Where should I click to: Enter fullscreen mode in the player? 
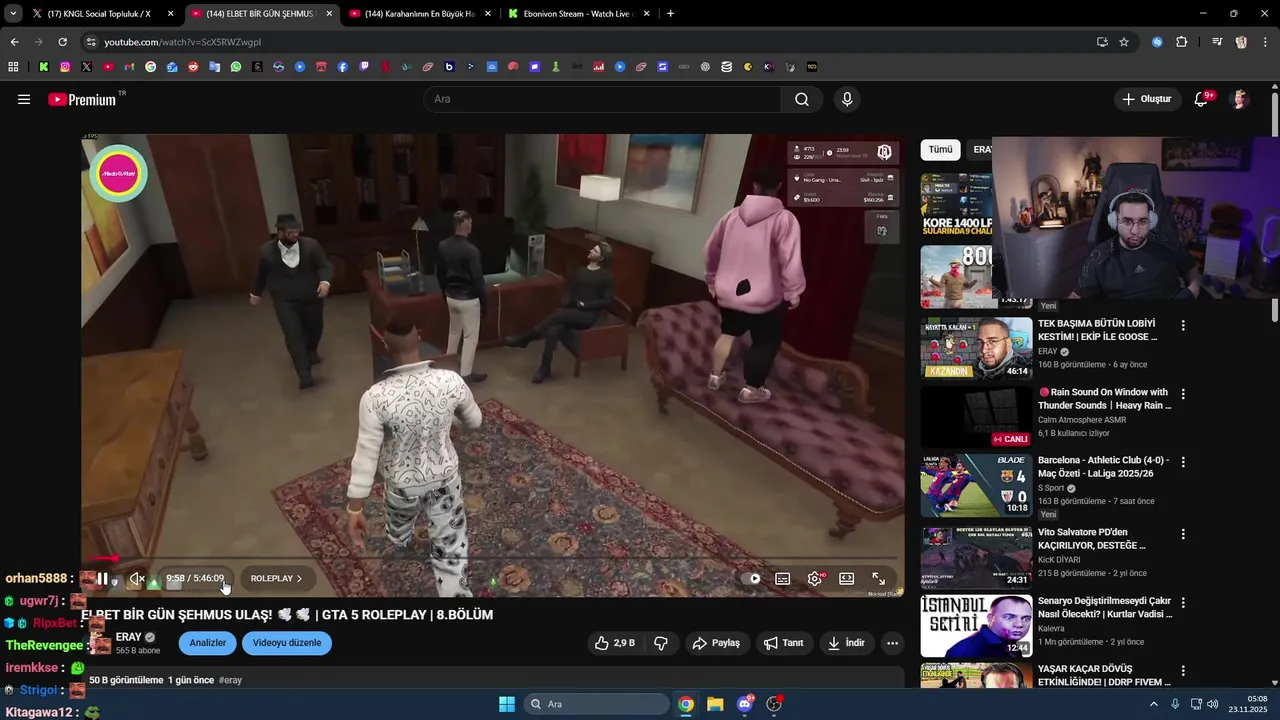click(x=878, y=578)
